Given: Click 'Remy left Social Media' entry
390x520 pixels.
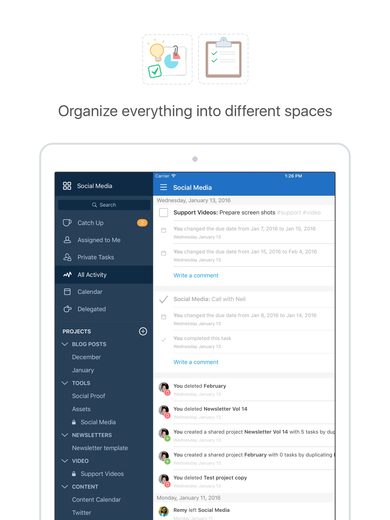Looking at the screenshot, I should 201,510.
